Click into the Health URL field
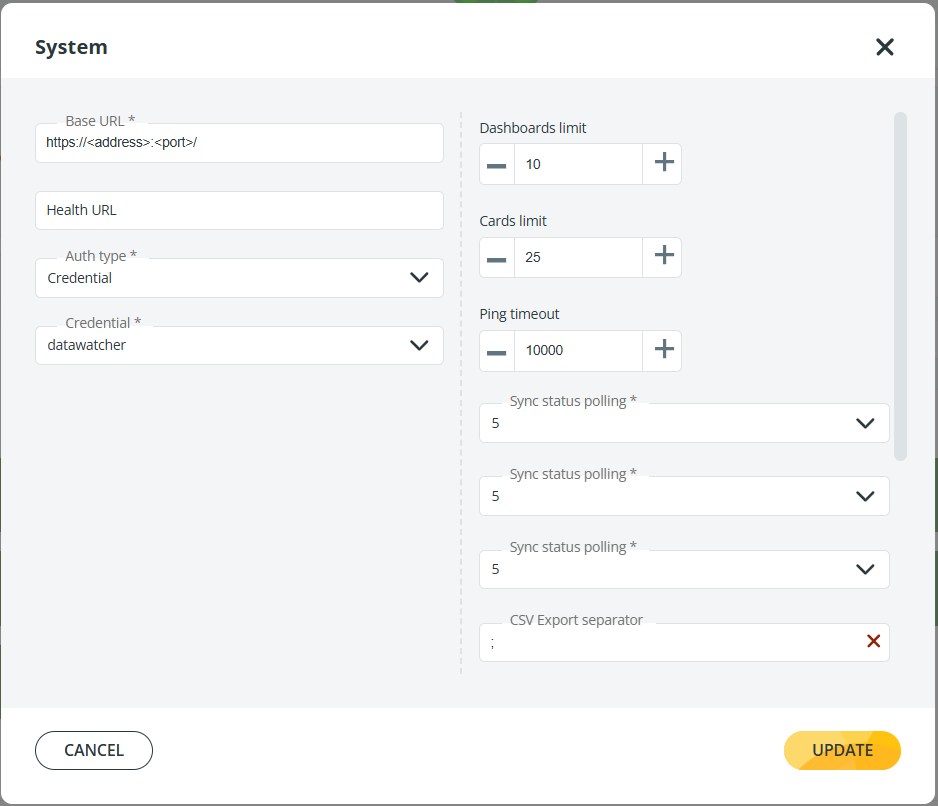 coord(239,211)
